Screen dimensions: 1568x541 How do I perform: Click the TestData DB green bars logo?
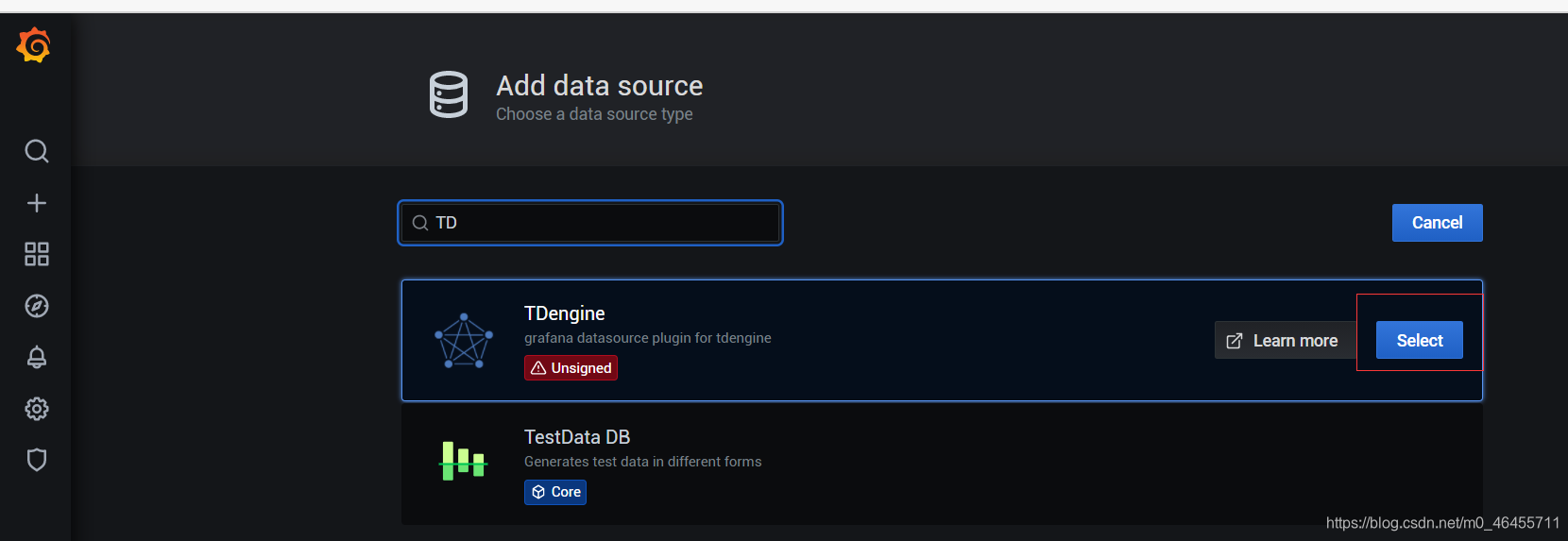pyautogui.click(x=464, y=462)
